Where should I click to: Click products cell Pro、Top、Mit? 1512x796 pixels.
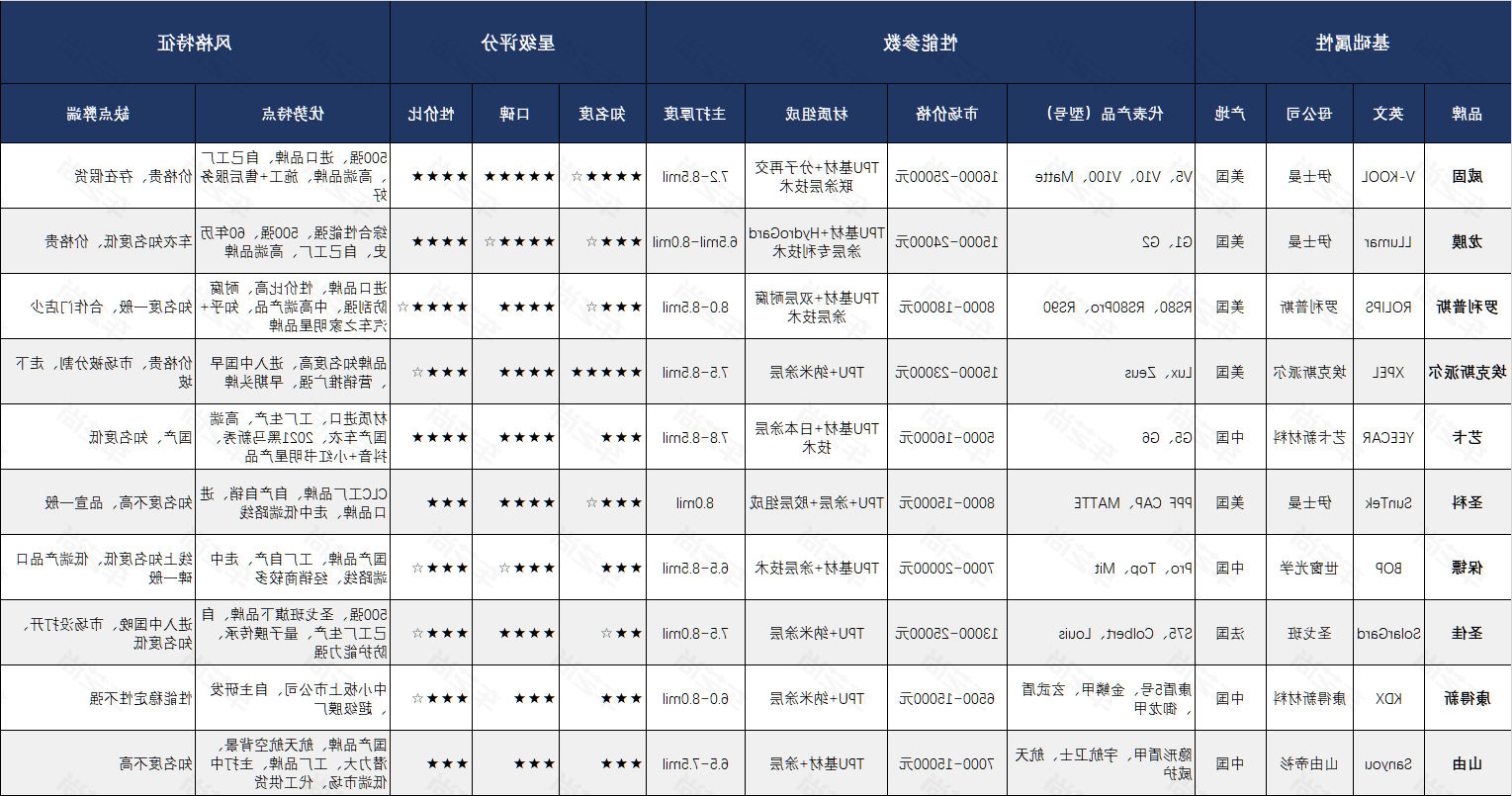coord(1101,568)
